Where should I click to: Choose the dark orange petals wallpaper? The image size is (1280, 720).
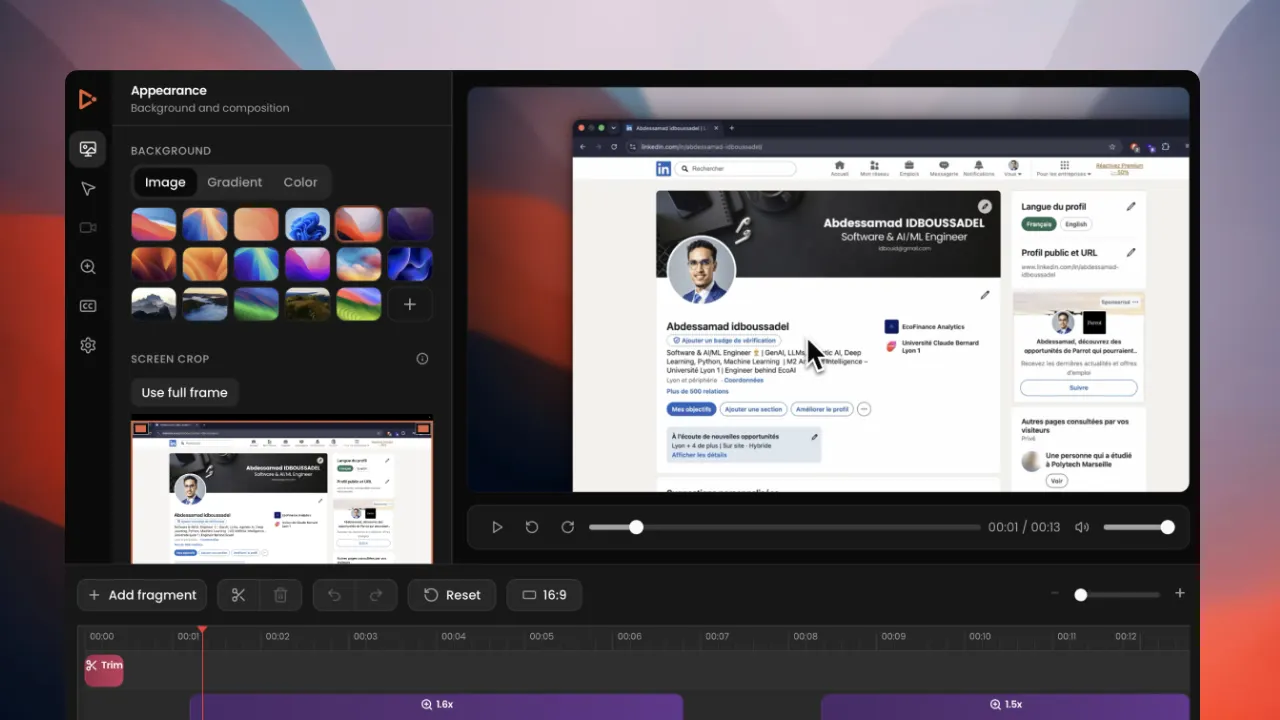pyautogui.click(x=154, y=264)
